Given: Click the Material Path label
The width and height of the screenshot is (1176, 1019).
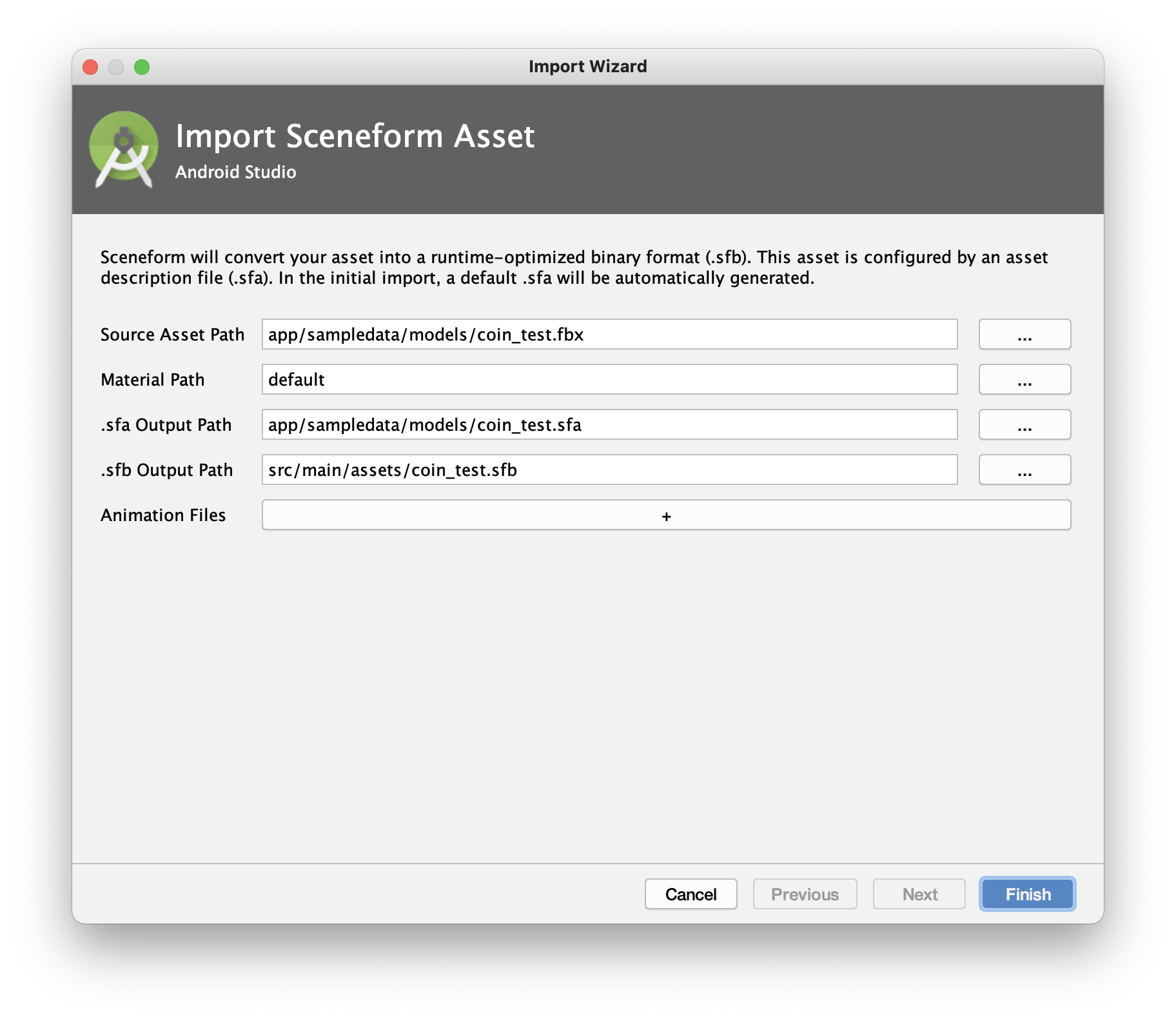Looking at the screenshot, I should pos(152,379).
